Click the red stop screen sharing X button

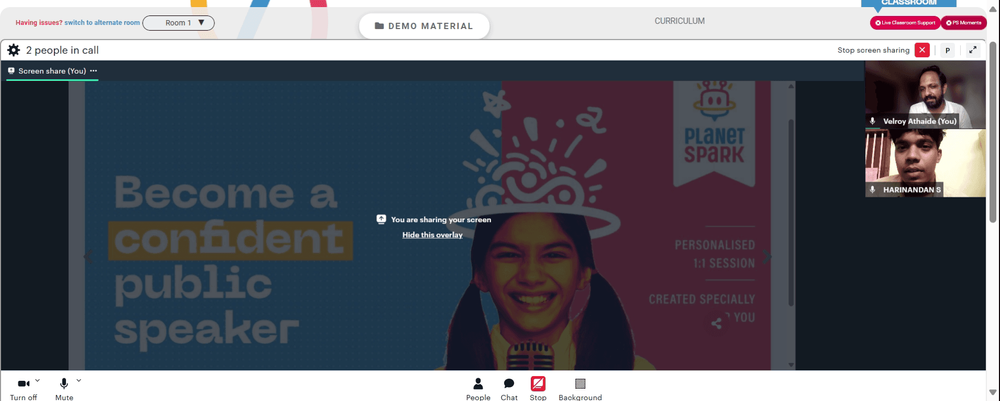tap(922, 50)
